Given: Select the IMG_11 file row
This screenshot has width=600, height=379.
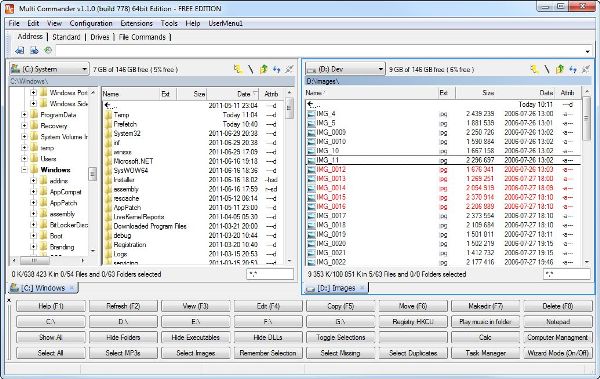Looking at the screenshot, I should tap(443, 160).
